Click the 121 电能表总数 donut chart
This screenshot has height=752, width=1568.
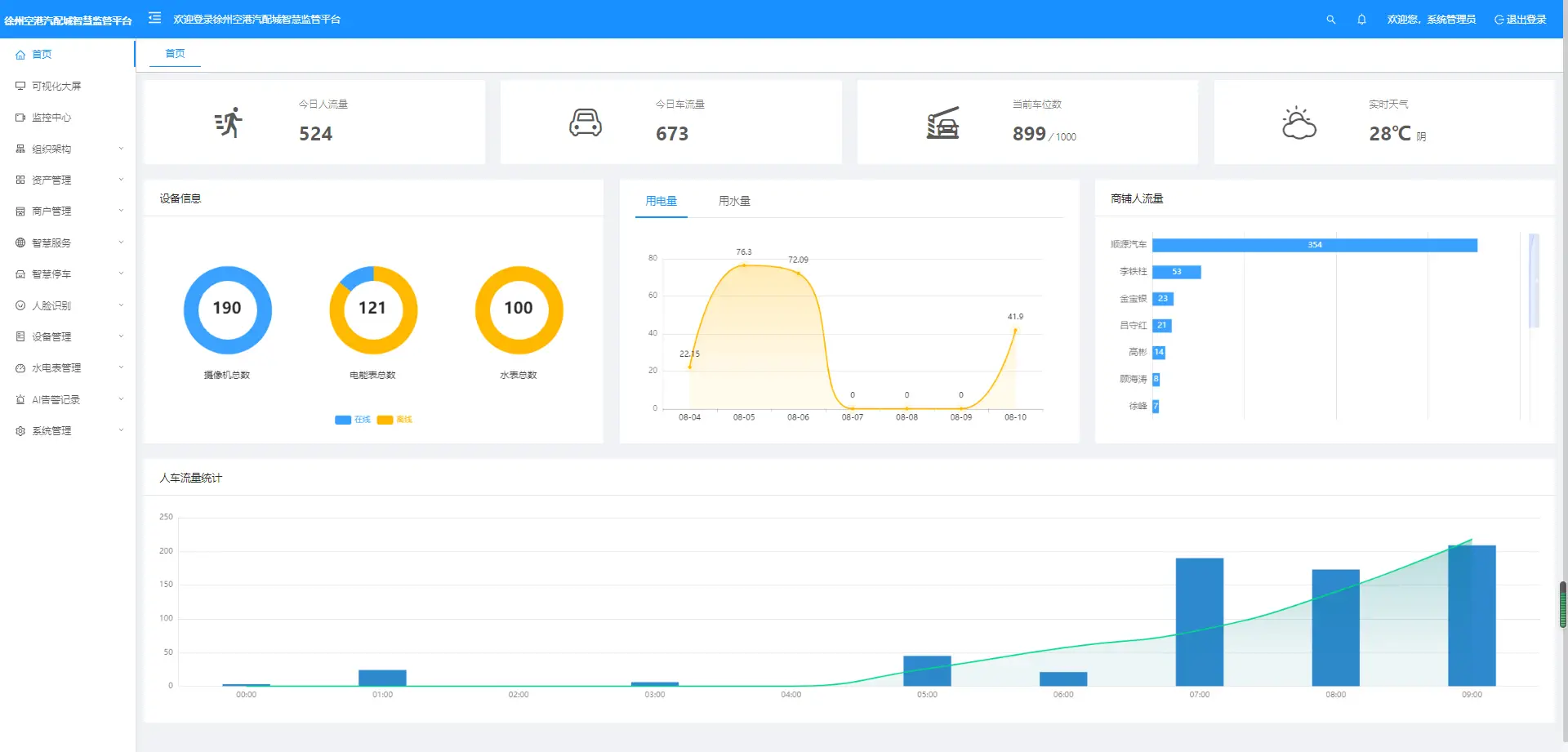pos(373,309)
